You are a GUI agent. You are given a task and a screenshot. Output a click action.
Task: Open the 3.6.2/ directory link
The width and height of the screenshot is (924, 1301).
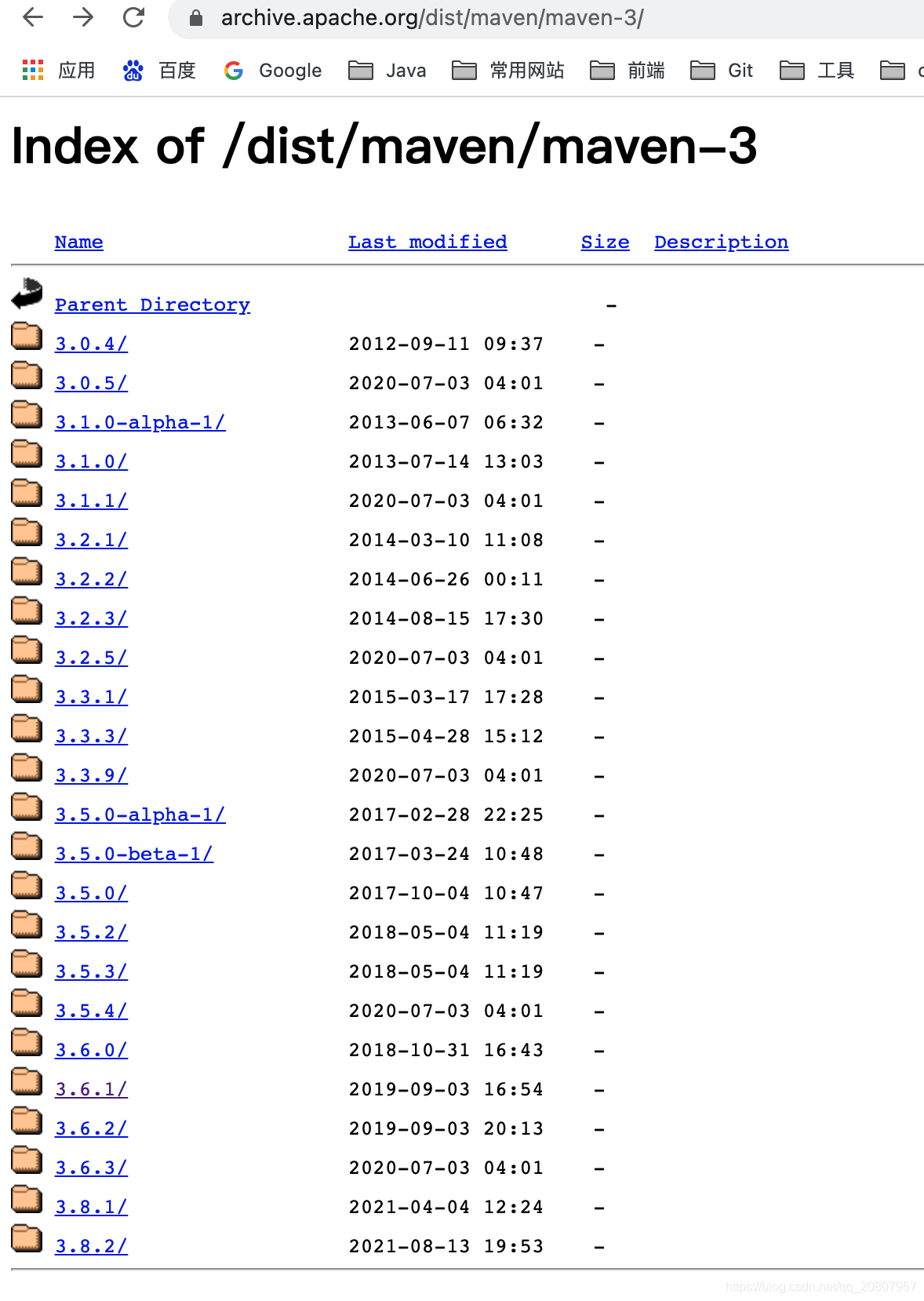[91, 1128]
